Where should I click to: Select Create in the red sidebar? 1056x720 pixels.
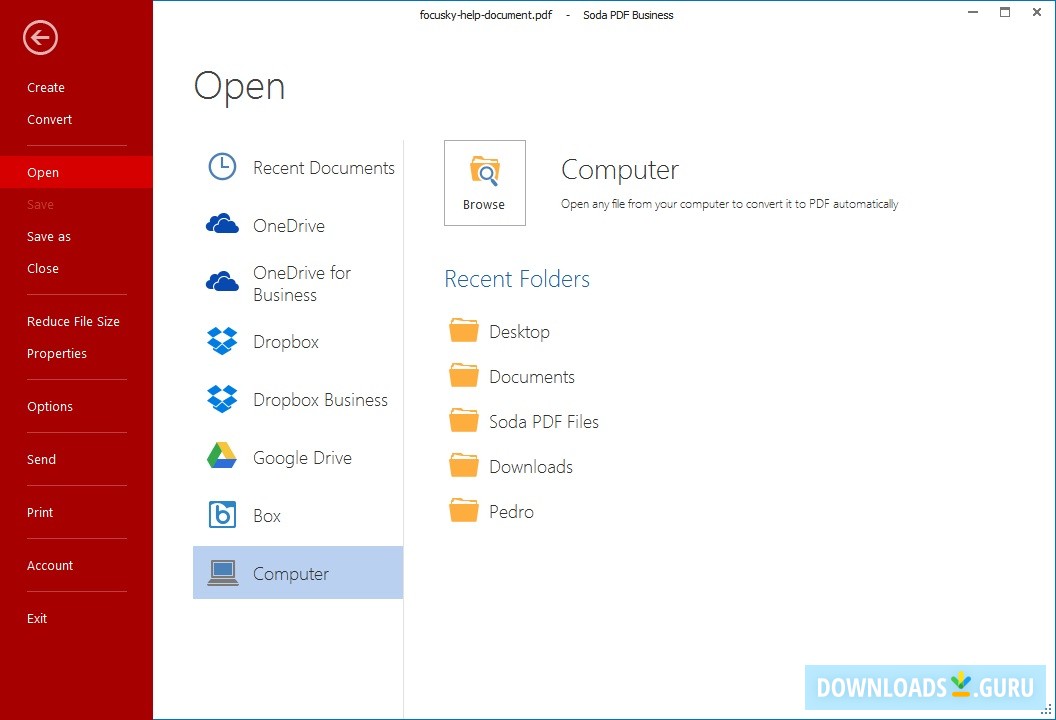click(46, 88)
